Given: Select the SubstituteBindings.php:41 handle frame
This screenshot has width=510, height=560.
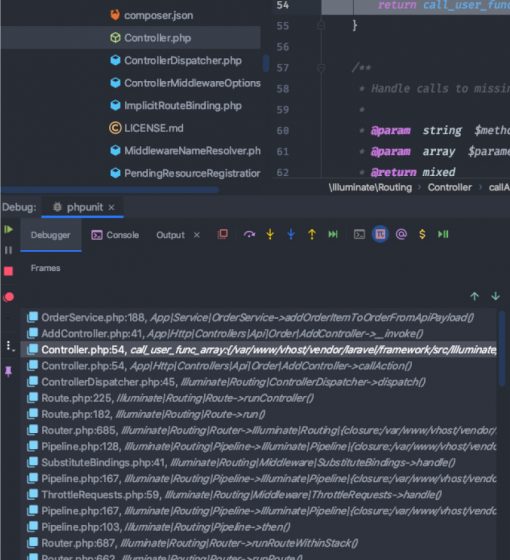Looking at the screenshot, I should (259, 462).
